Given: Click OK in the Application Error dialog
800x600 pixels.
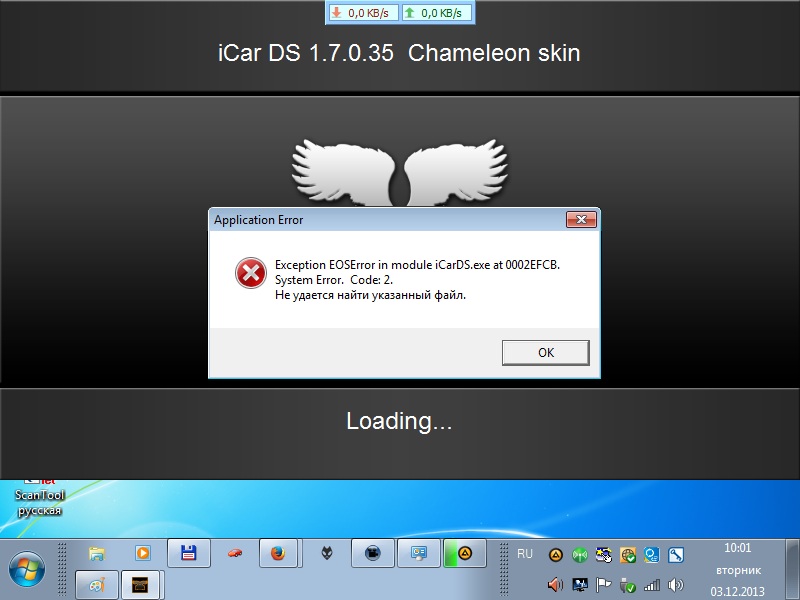Looking at the screenshot, I should click(x=545, y=353).
